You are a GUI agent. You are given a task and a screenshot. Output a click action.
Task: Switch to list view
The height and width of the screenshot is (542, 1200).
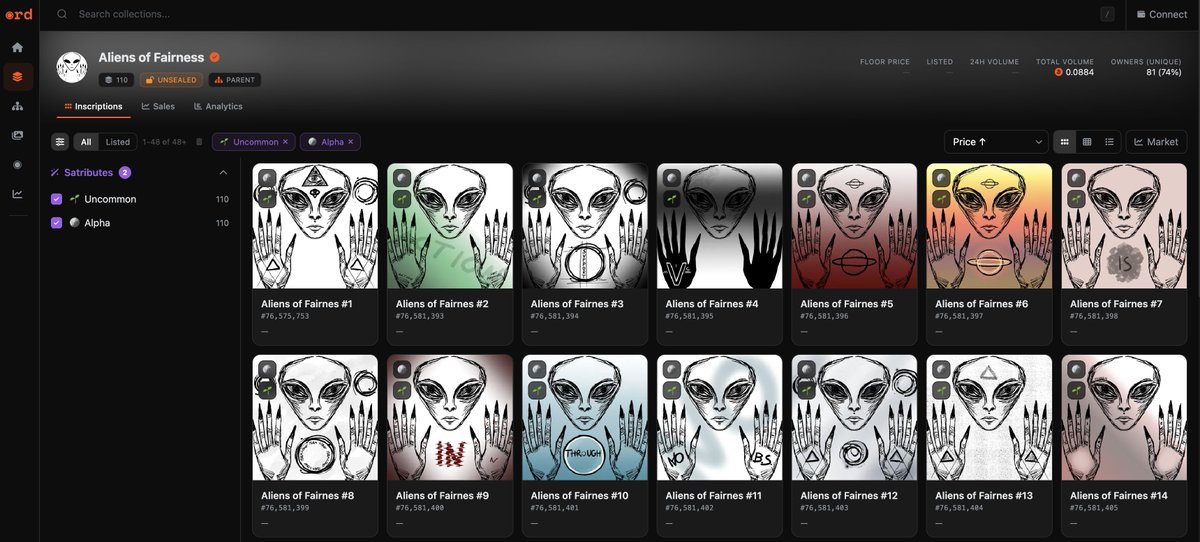pyautogui.click(x=1109, y=142)
